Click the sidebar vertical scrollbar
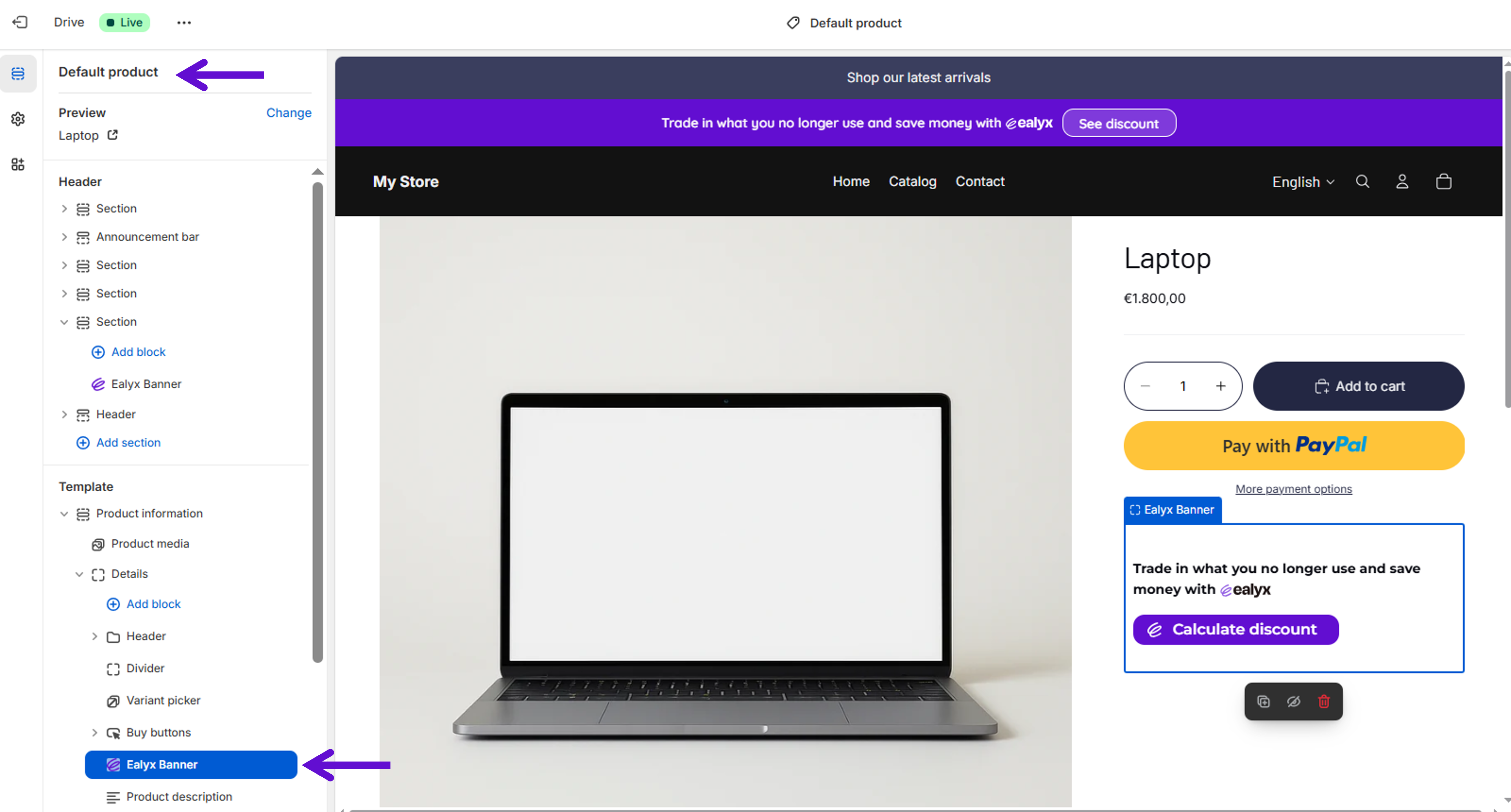The image size is (1511, 812). (317, 422)
